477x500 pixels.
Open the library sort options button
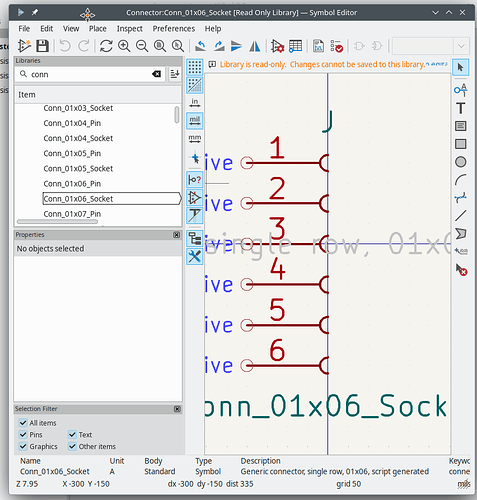click(175, 74)
